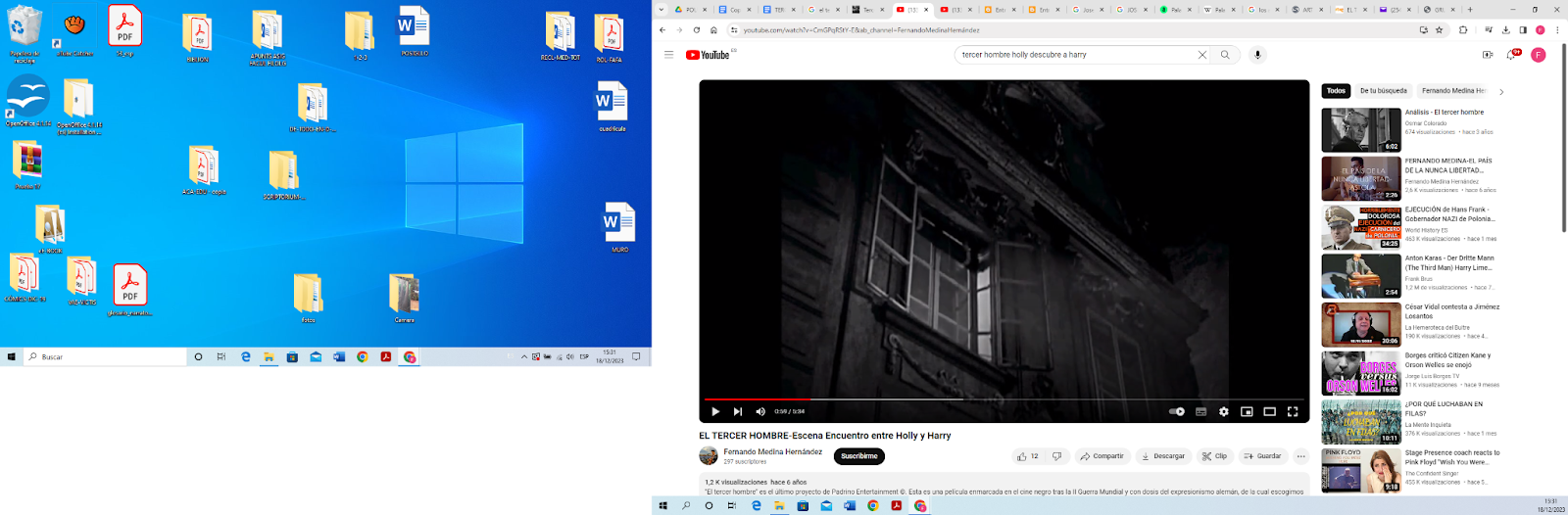Show hidden tray icons chevron in left taskbar

[x=524, y=357]
